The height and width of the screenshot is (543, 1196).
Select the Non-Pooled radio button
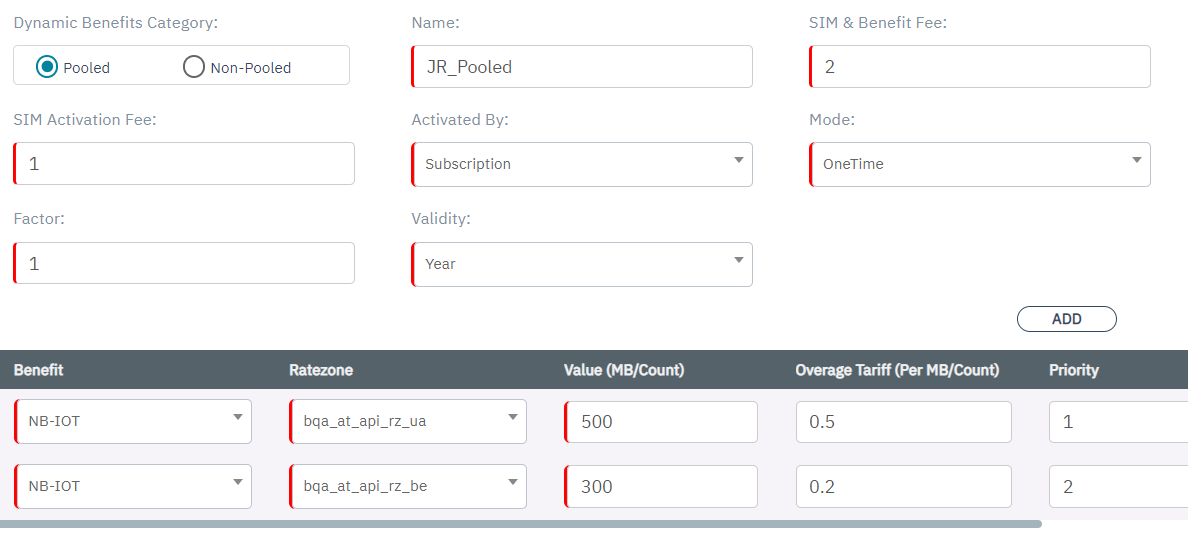[194, 67]
